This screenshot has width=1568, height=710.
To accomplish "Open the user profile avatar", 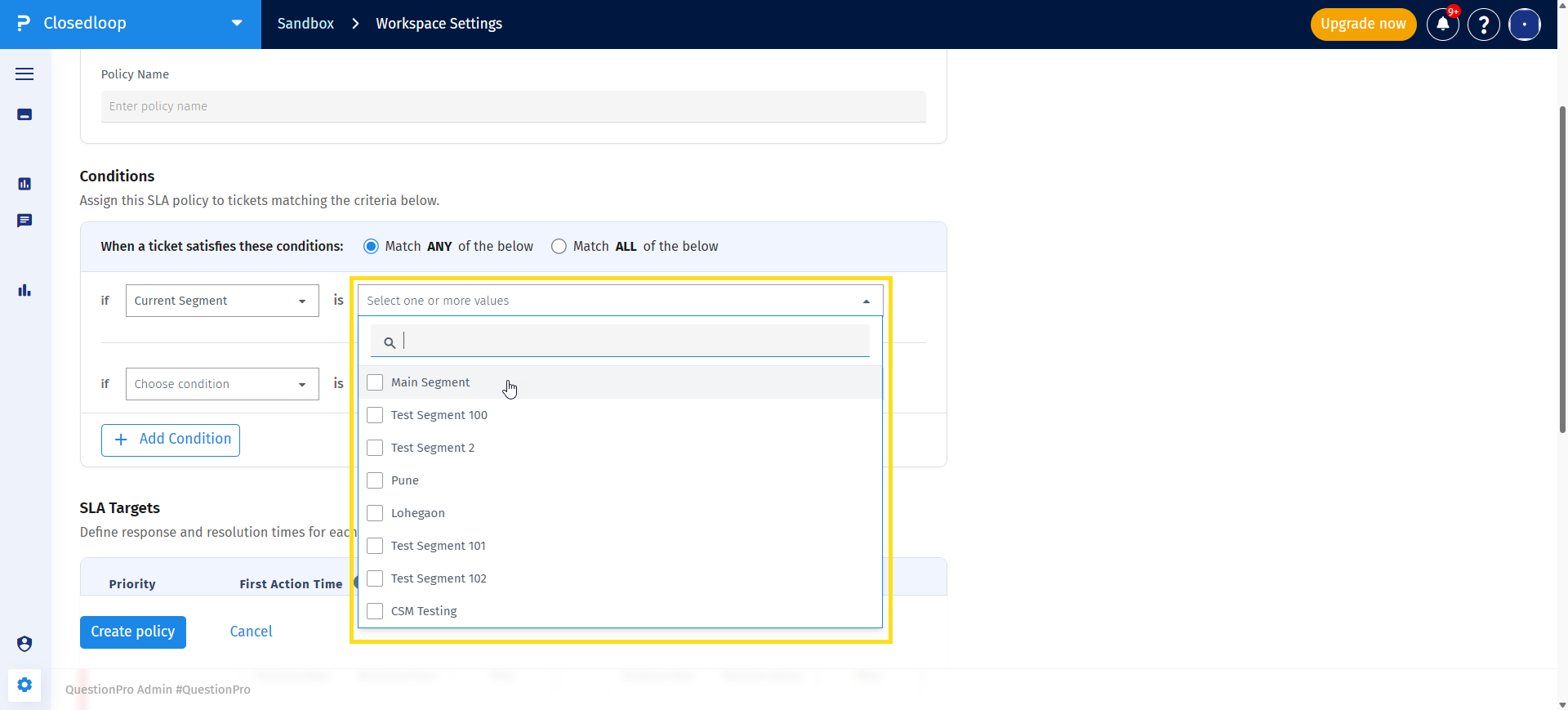I will coord(1525,25).
